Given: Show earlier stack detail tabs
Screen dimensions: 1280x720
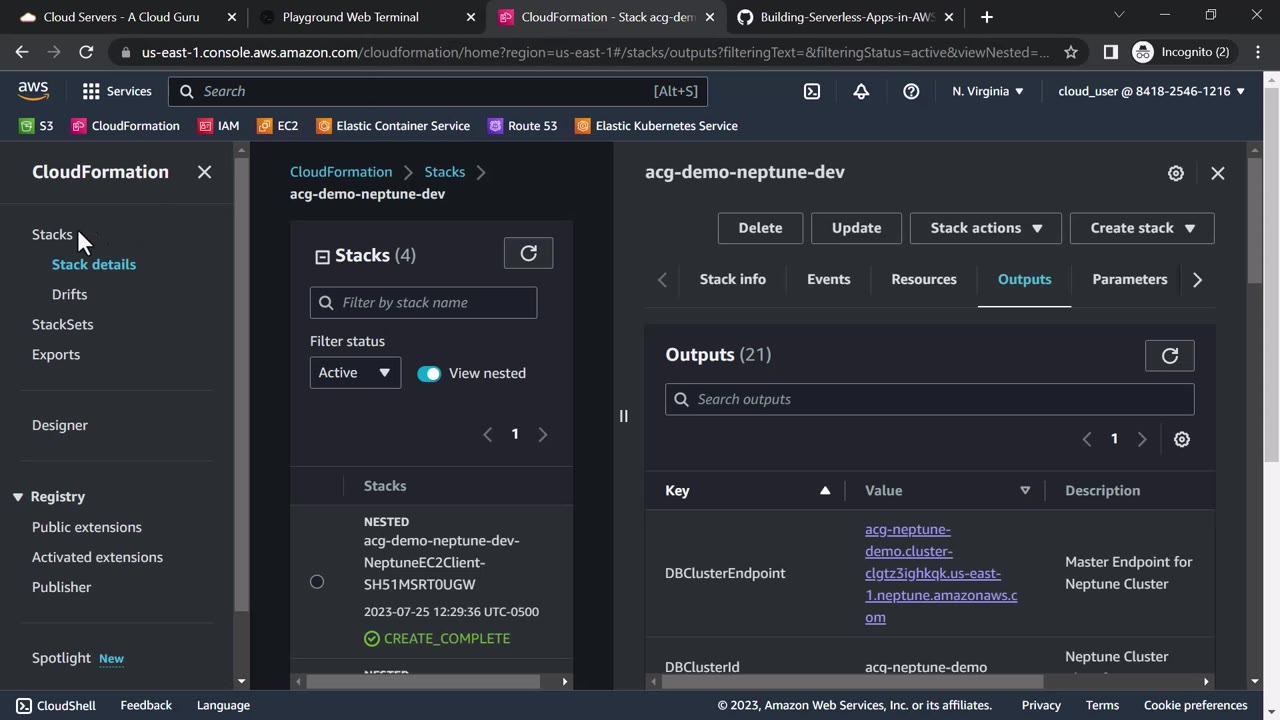Looking at the screenshot, I should pyautogui.click(x=662, y=280).
